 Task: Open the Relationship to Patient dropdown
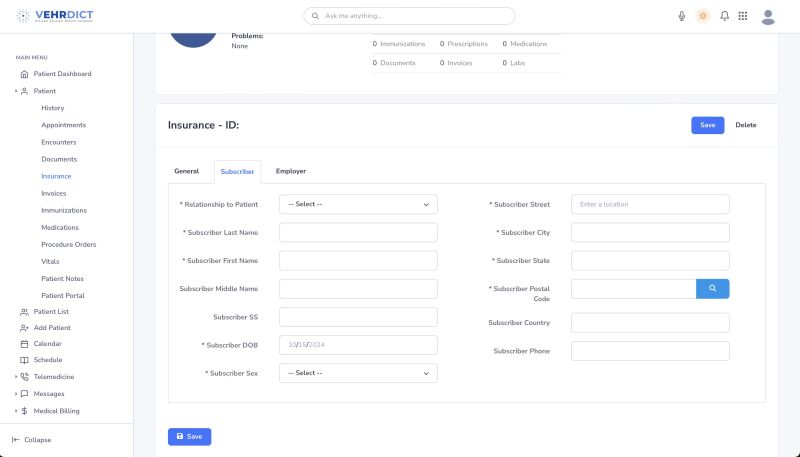(x=358, y=204)
